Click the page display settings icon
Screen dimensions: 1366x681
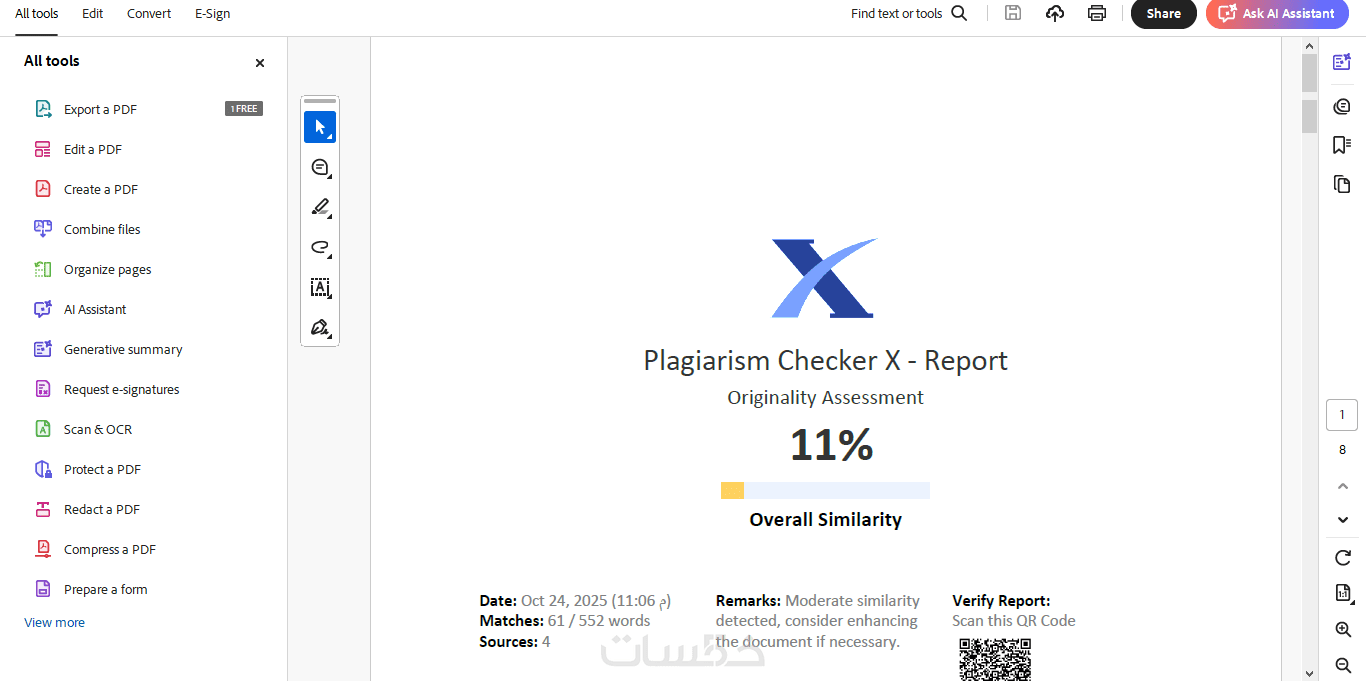pos(1343,593)
